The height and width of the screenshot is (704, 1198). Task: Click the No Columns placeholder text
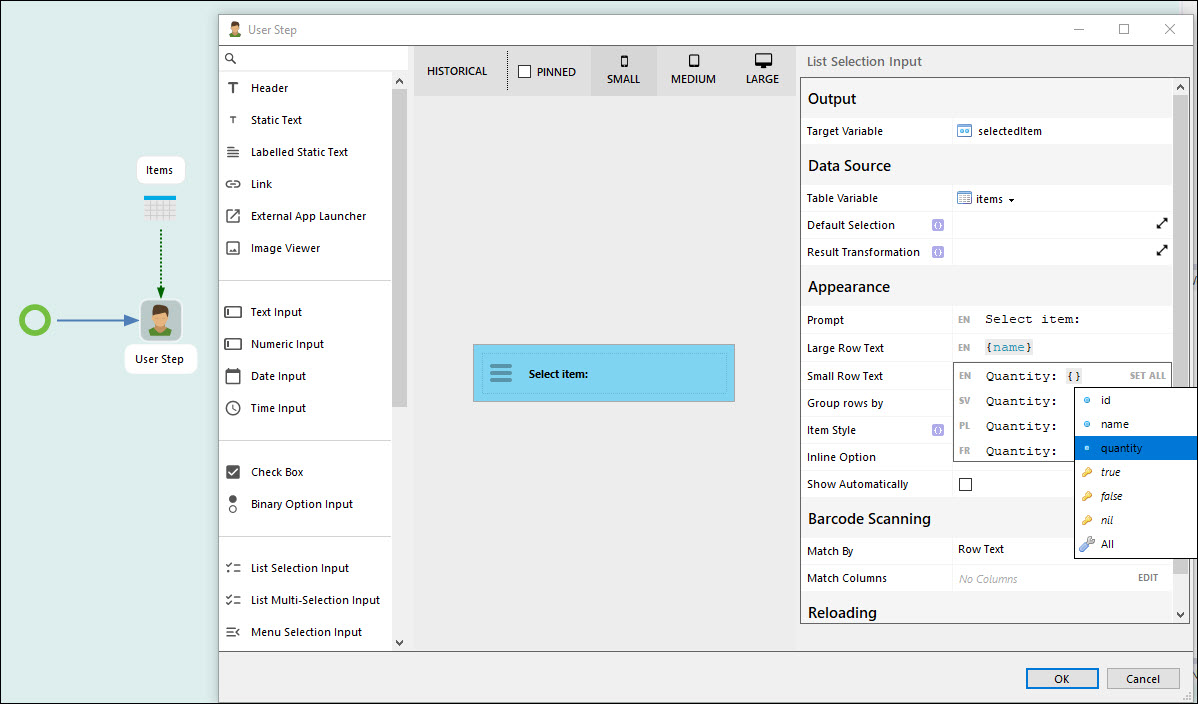point(988,579)
